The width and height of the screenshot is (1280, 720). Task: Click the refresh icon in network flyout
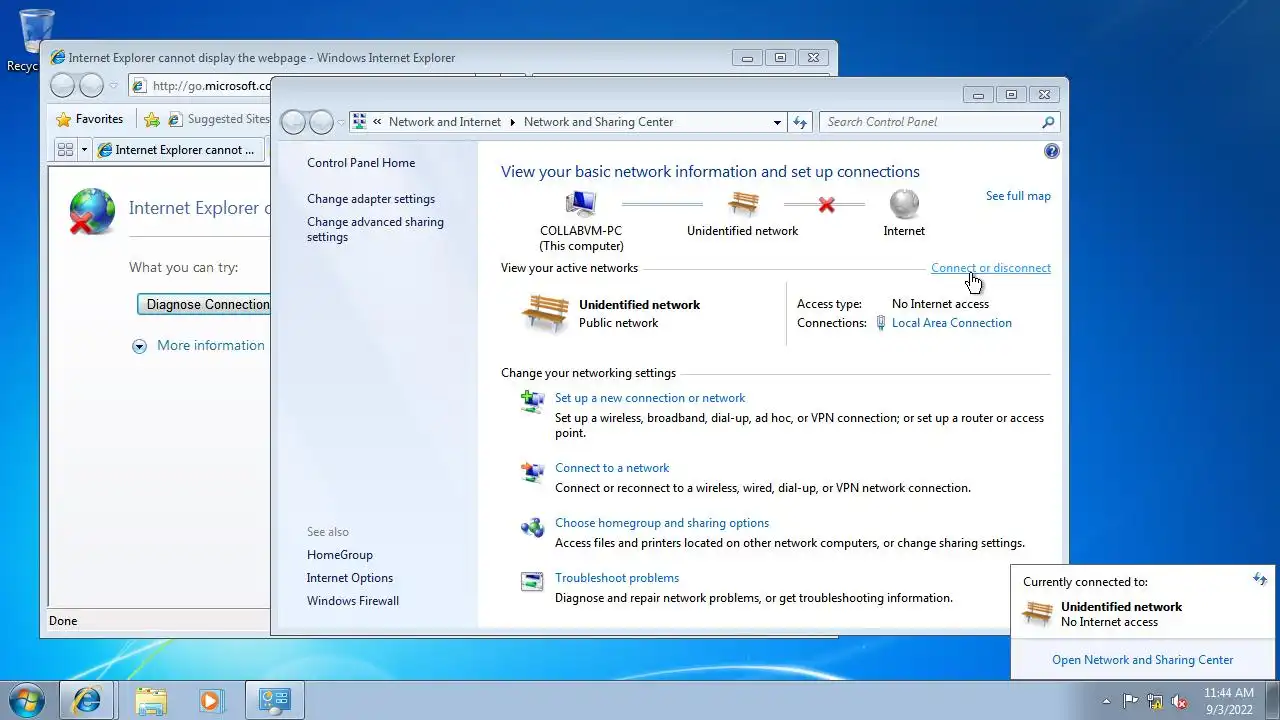point(1260,579)
